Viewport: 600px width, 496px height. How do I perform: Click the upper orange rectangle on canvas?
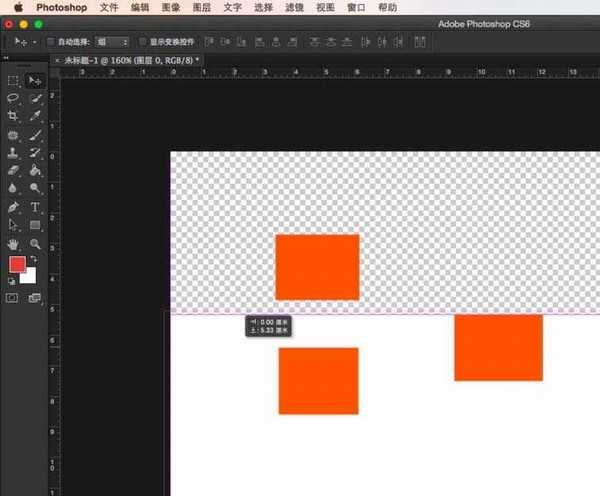[317, 267]
